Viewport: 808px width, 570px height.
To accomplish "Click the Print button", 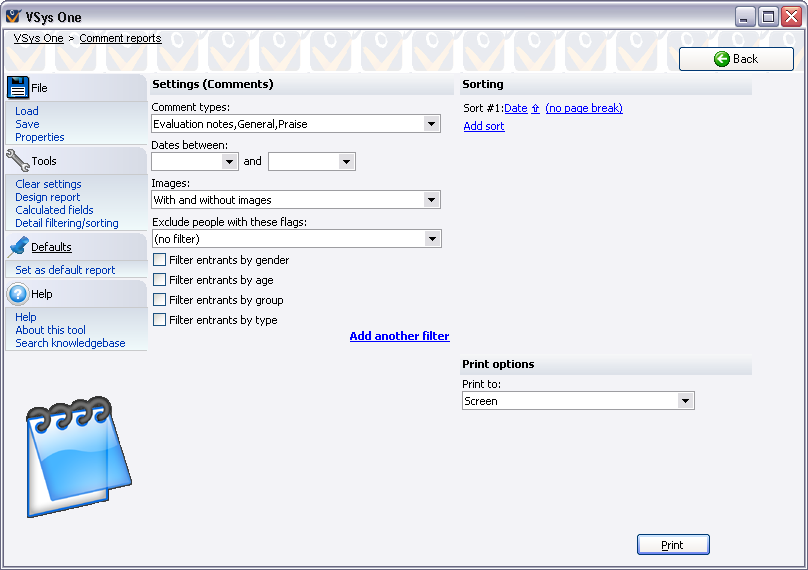I will pyautogui.click(x=673, y=545).
